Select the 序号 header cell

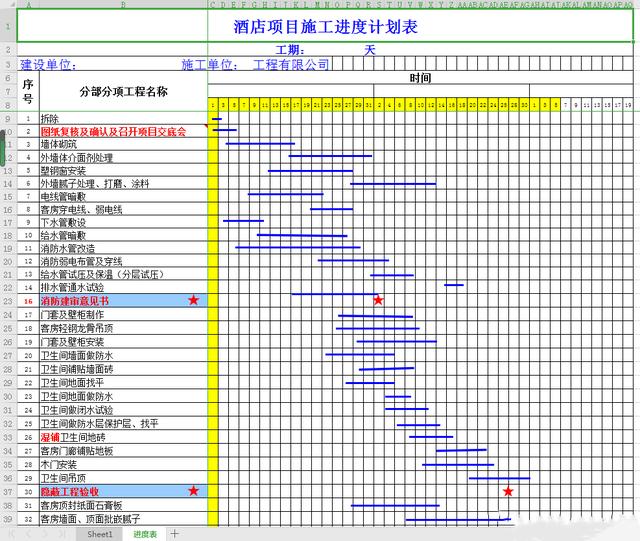pos(28,91)
